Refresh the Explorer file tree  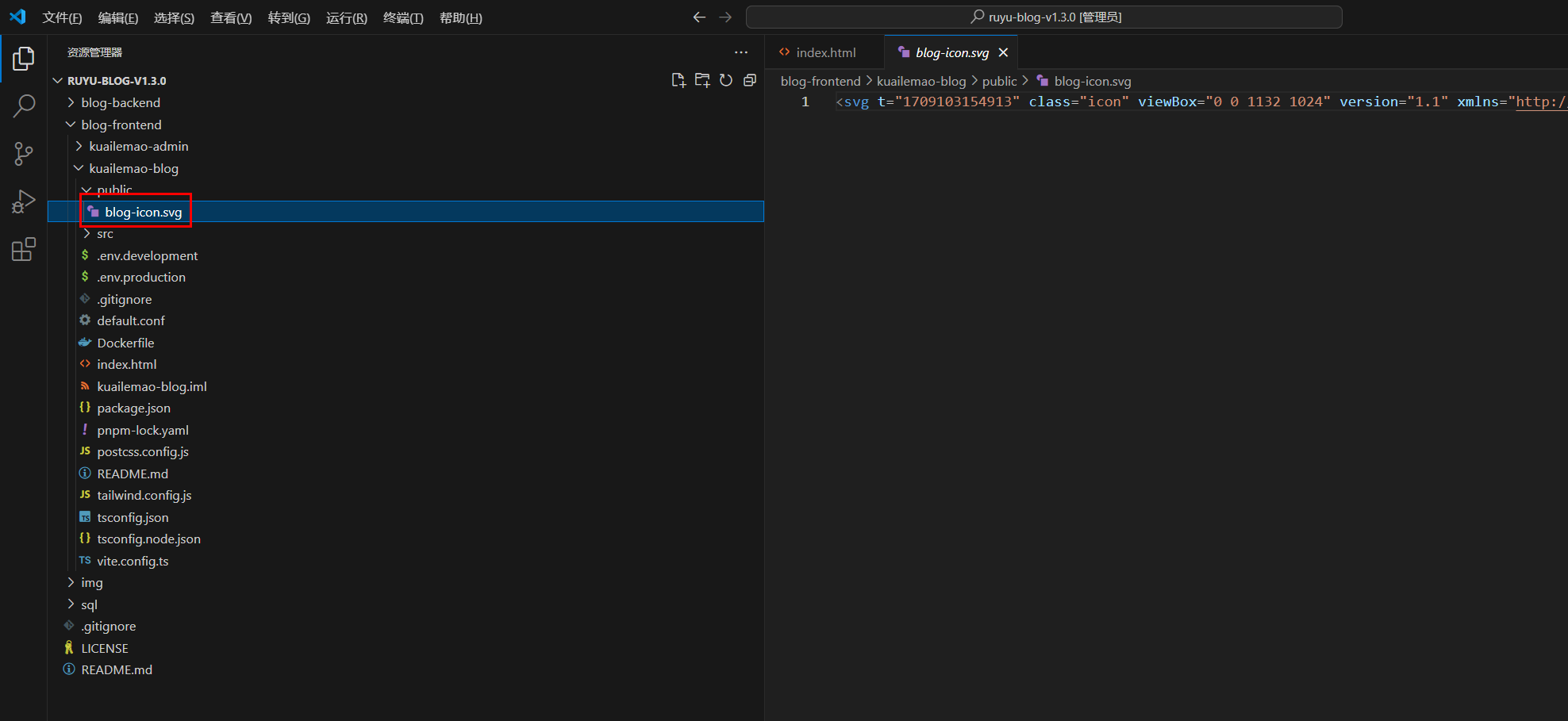726,80
